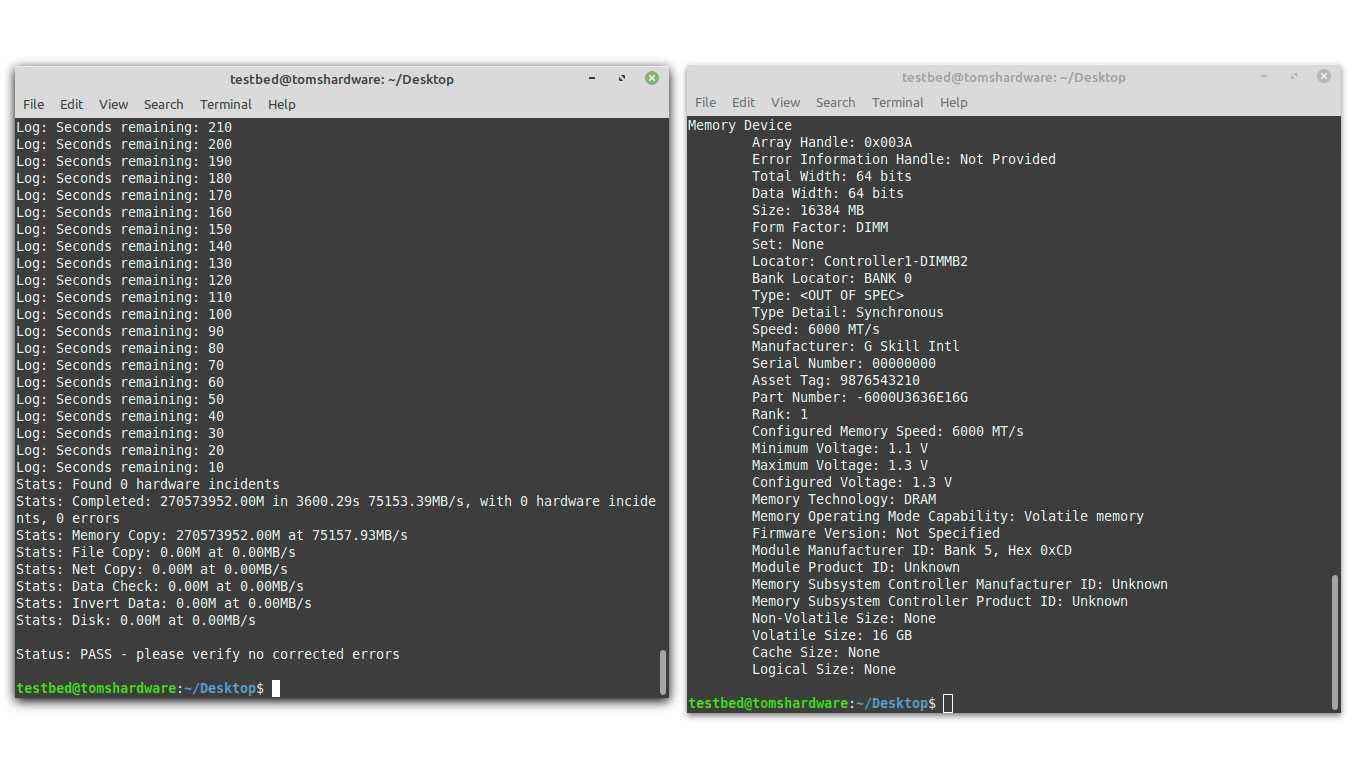The image size is (1356, 763).
Task: Click 'Speed: 6000 MT/s' line
Action: pos(816,329)
